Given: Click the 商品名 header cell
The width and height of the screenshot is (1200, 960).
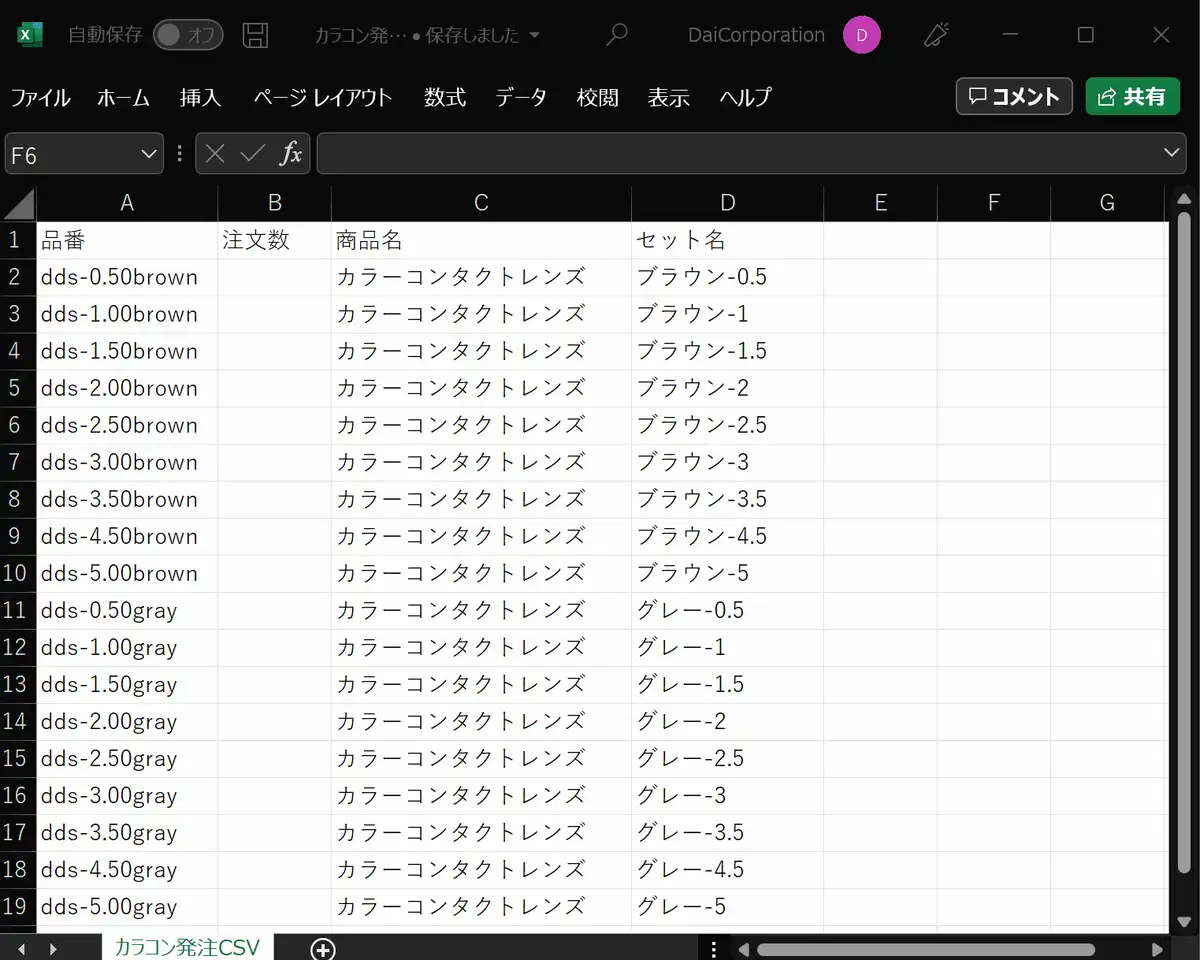Looking at the screenshot, I should point(481,240).
